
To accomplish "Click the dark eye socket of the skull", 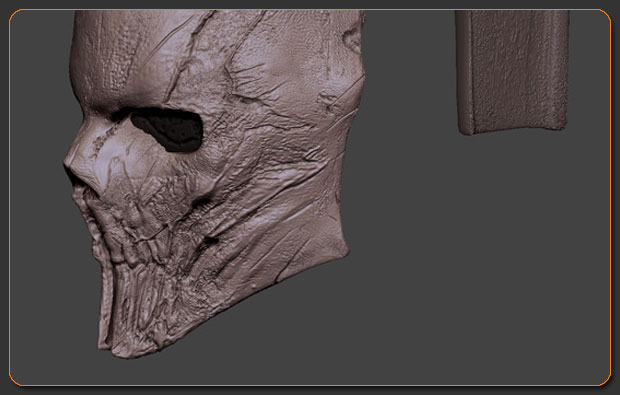I will 168,129.
